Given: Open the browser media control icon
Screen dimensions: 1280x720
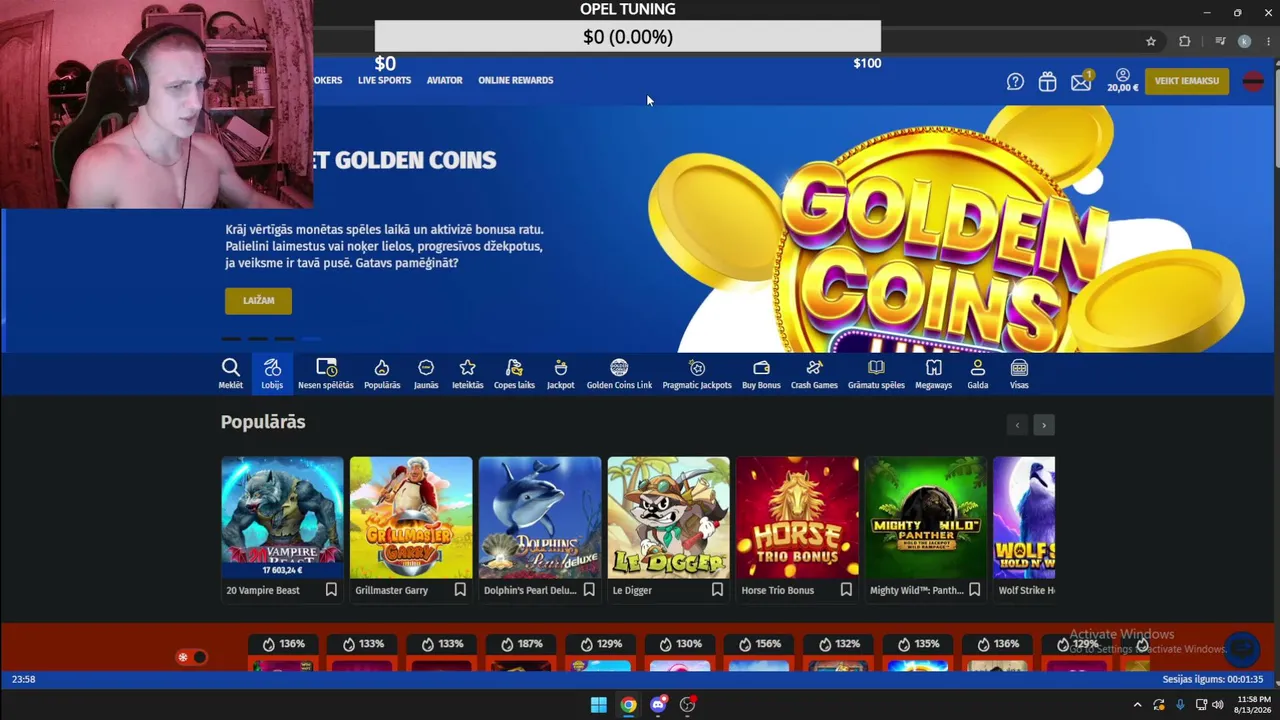Looking at the screenshot, I should (x=1220, y=41).
